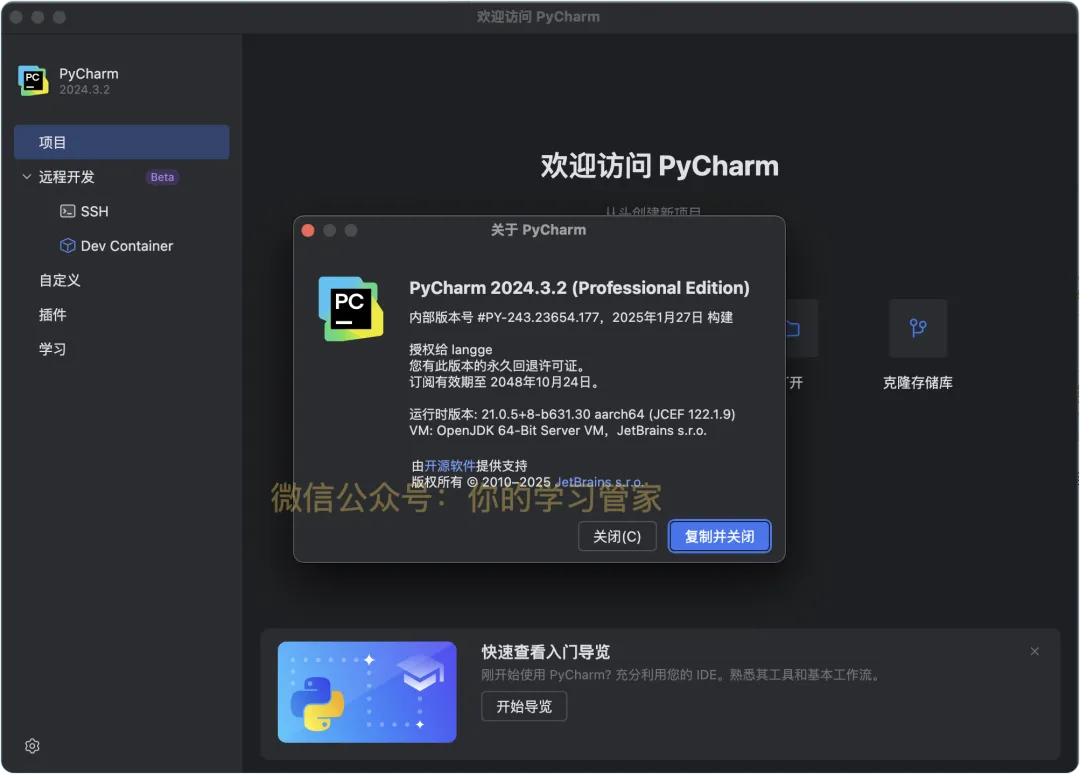Open the settings gear icon at bottom left
The height and width of the screenshot is (774, 1080).
point(32,746)
